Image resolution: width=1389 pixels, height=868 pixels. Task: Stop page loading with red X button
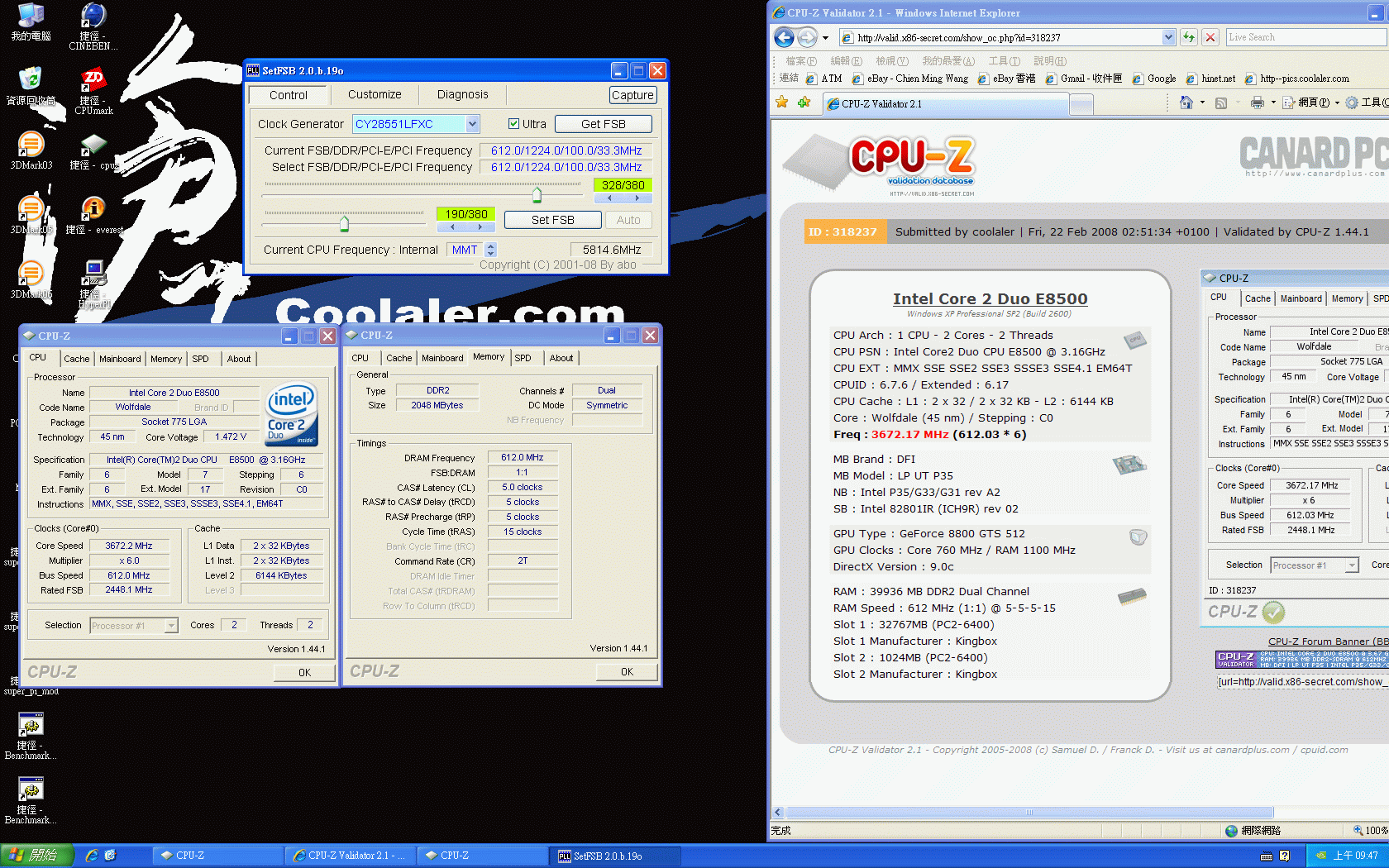1210,37
